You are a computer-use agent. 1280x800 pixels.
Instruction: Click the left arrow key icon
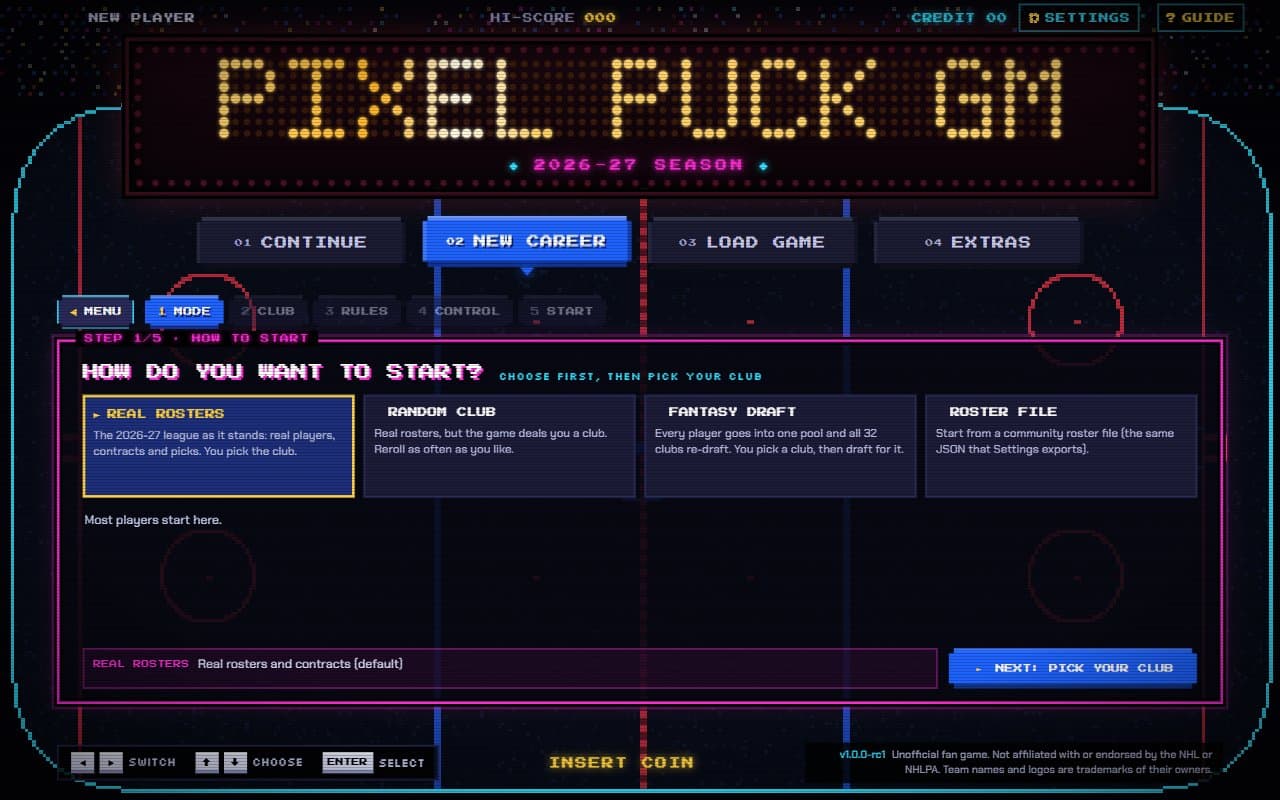point(84,762)
